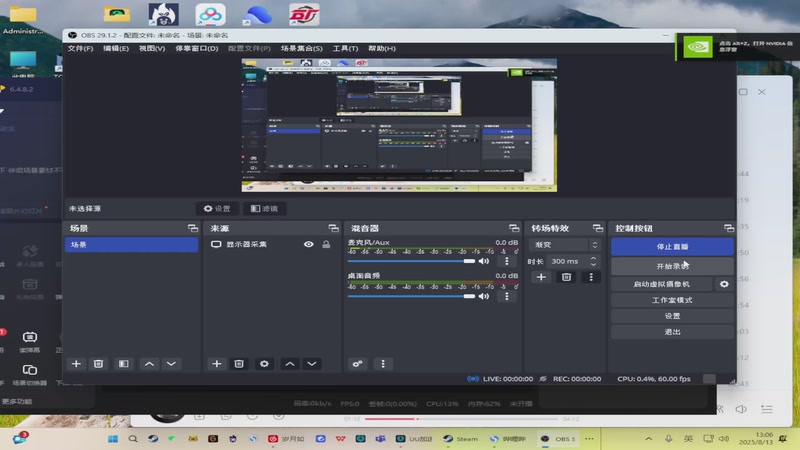Click source toolbar 滤镜 button
The image size is (800, 450).
coord(264,209)
